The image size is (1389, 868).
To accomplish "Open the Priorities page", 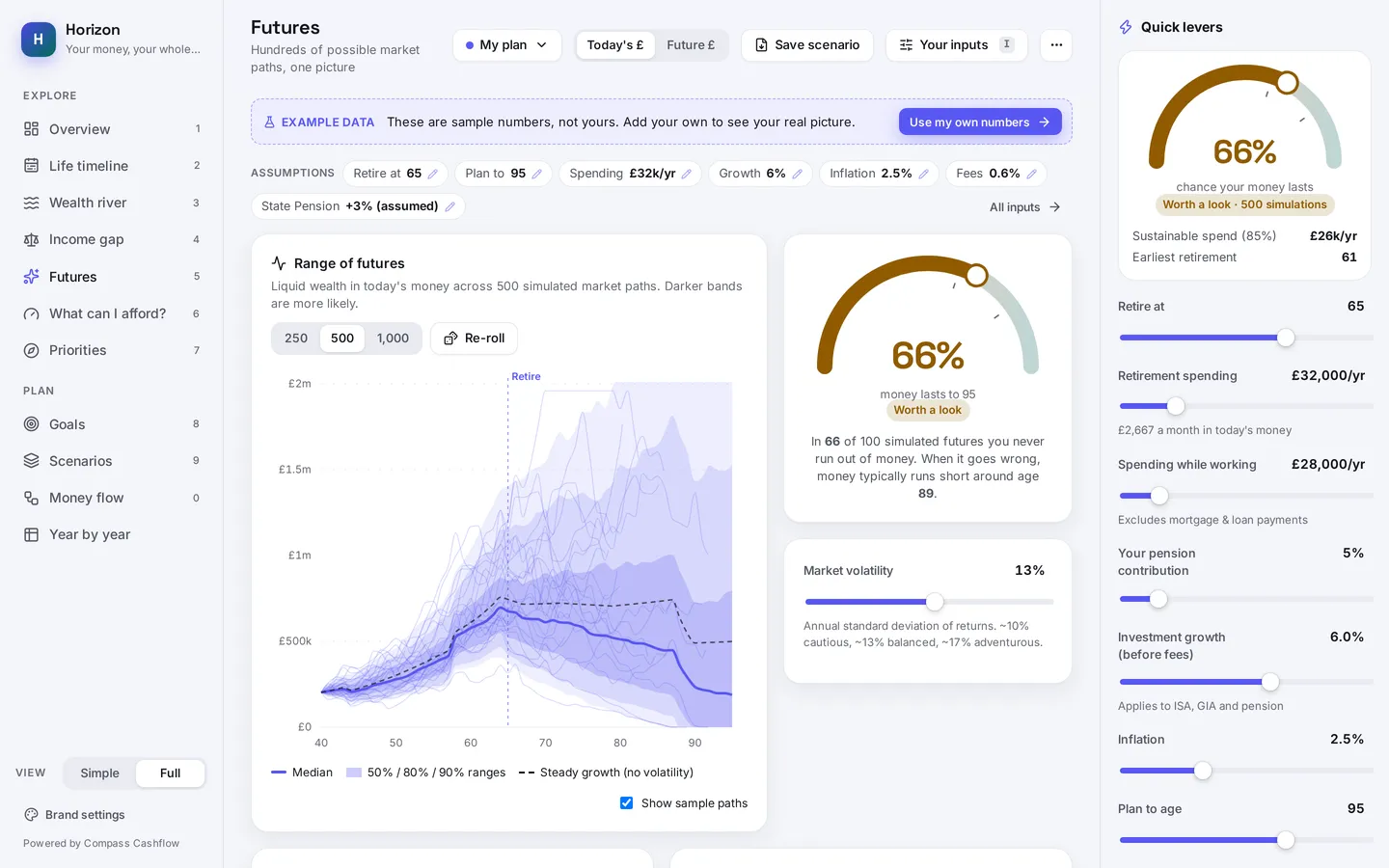I will pyautogui.click(x=112, y=350).
